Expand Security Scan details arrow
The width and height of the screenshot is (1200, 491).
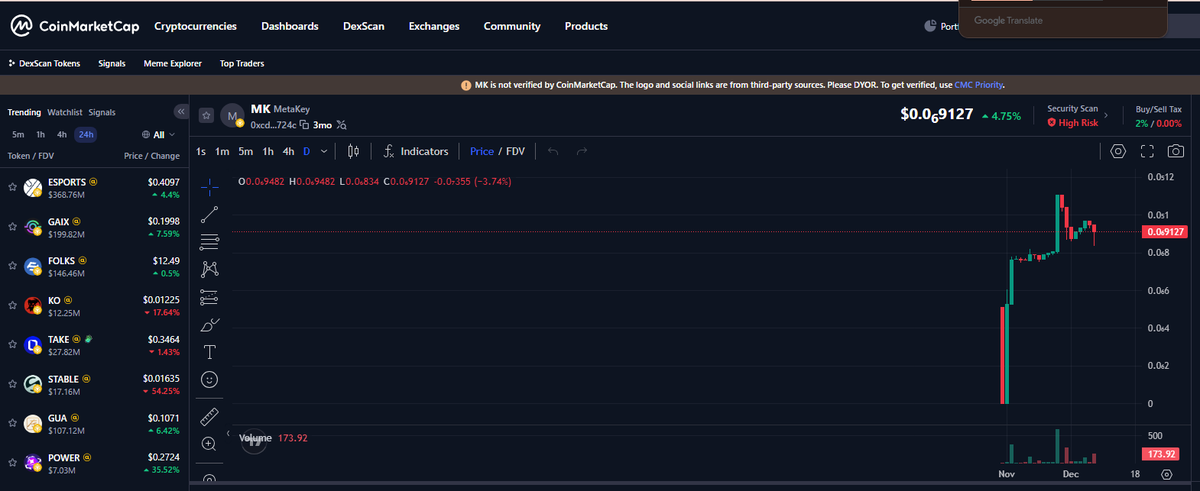pyautogui.click(x=1105, y=115)
